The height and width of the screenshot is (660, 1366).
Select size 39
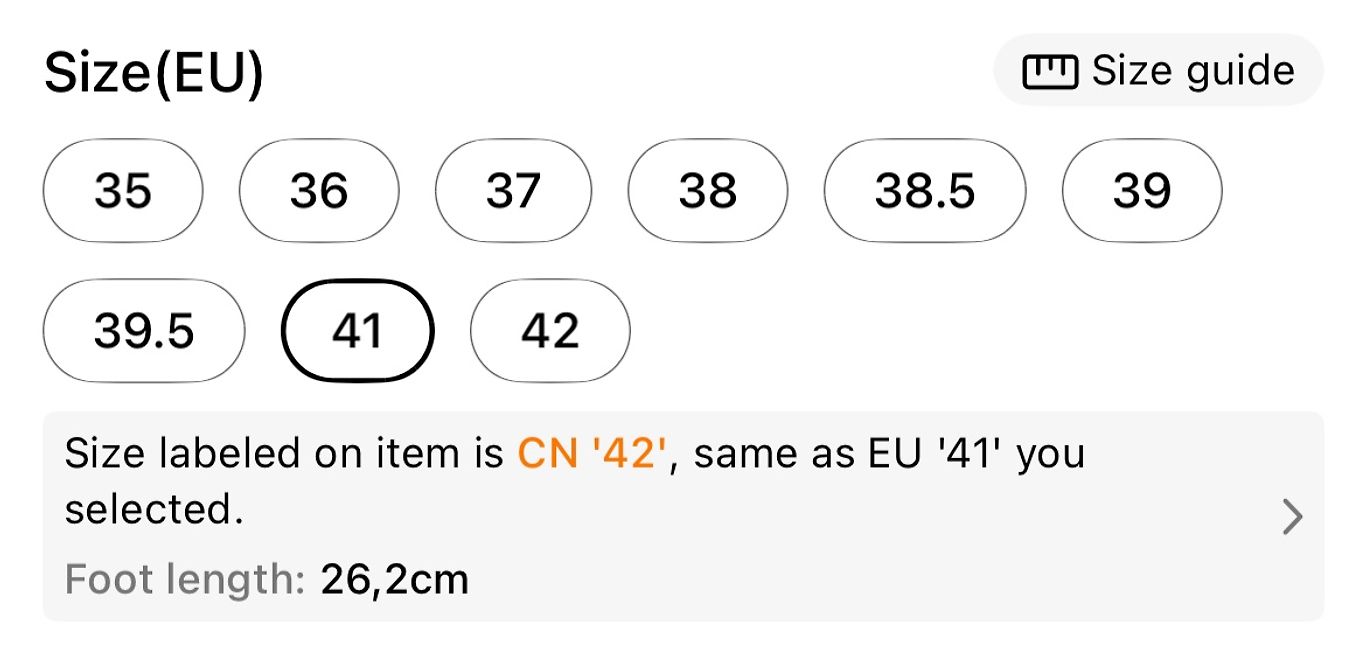(1141, 190)
